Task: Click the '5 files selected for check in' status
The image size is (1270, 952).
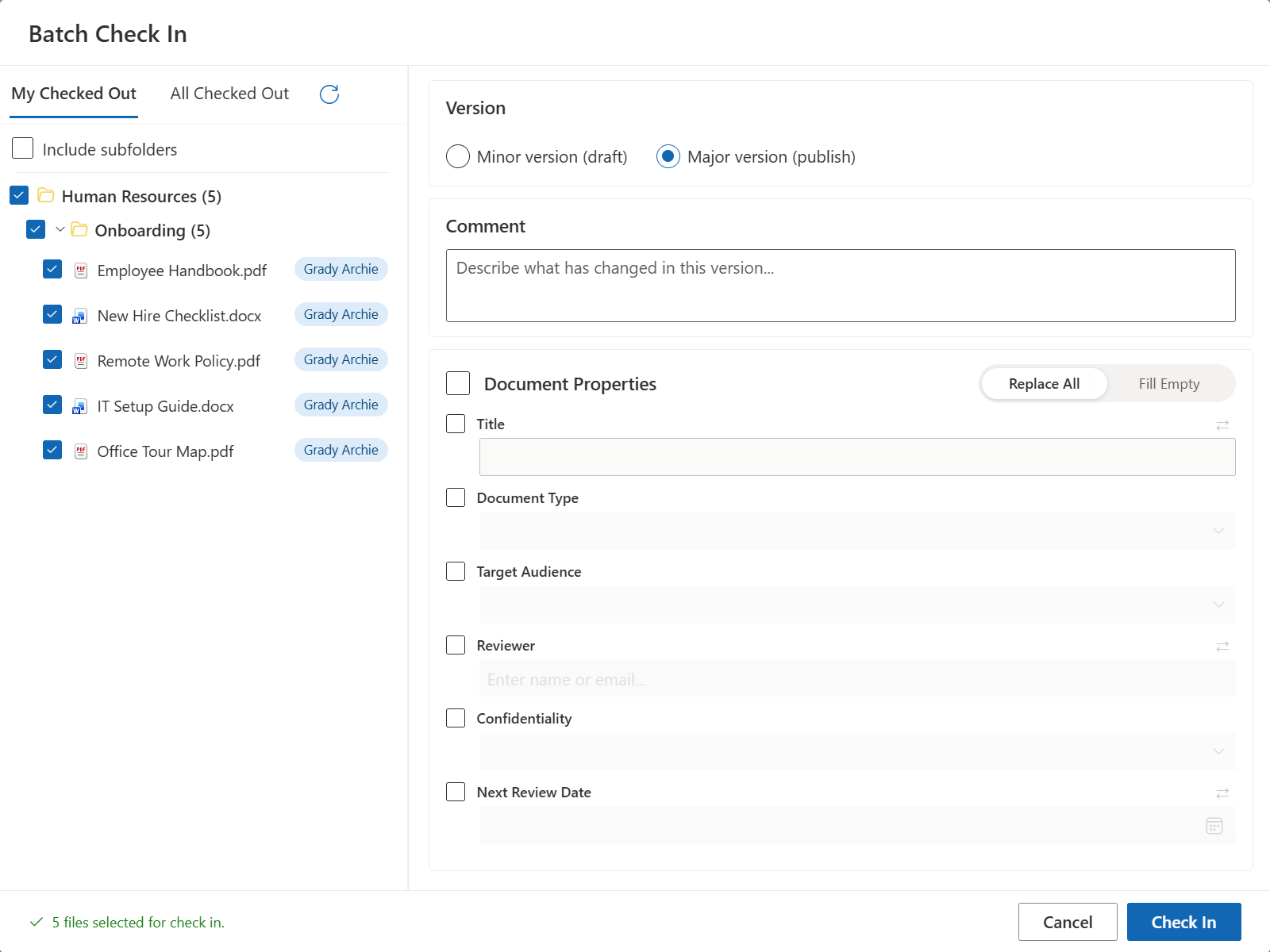Action: point(138,922)
